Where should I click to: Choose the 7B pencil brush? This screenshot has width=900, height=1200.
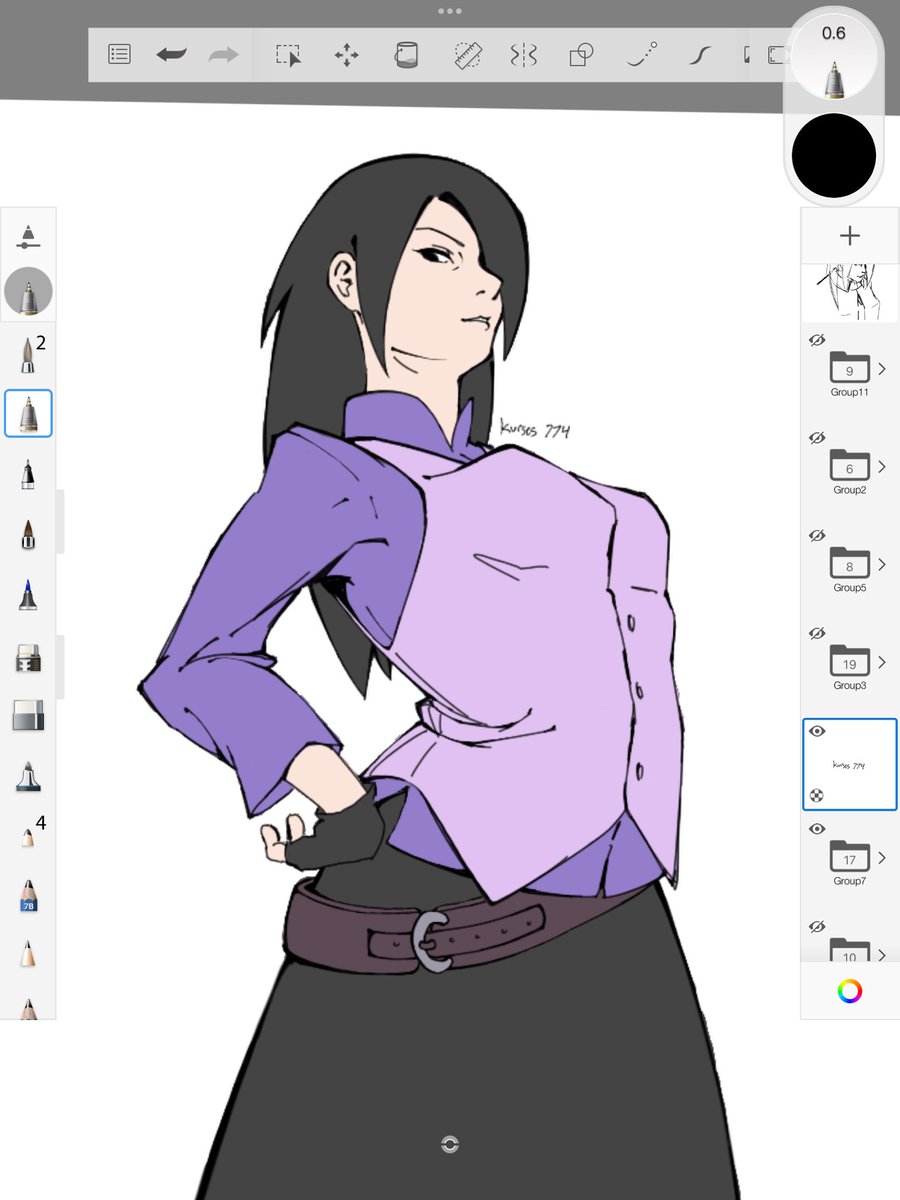click(29, 896)
